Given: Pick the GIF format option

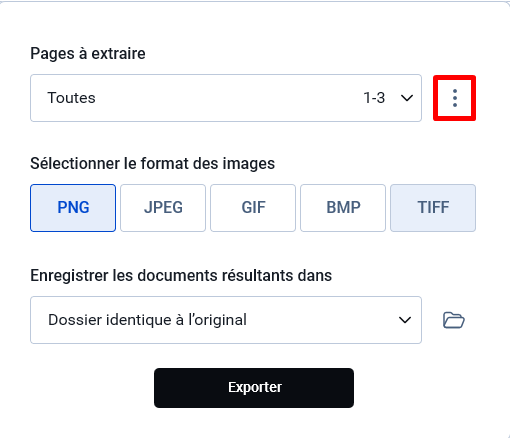Looking at the screenshot, I should pyautogui.click(x=253, y=208).
